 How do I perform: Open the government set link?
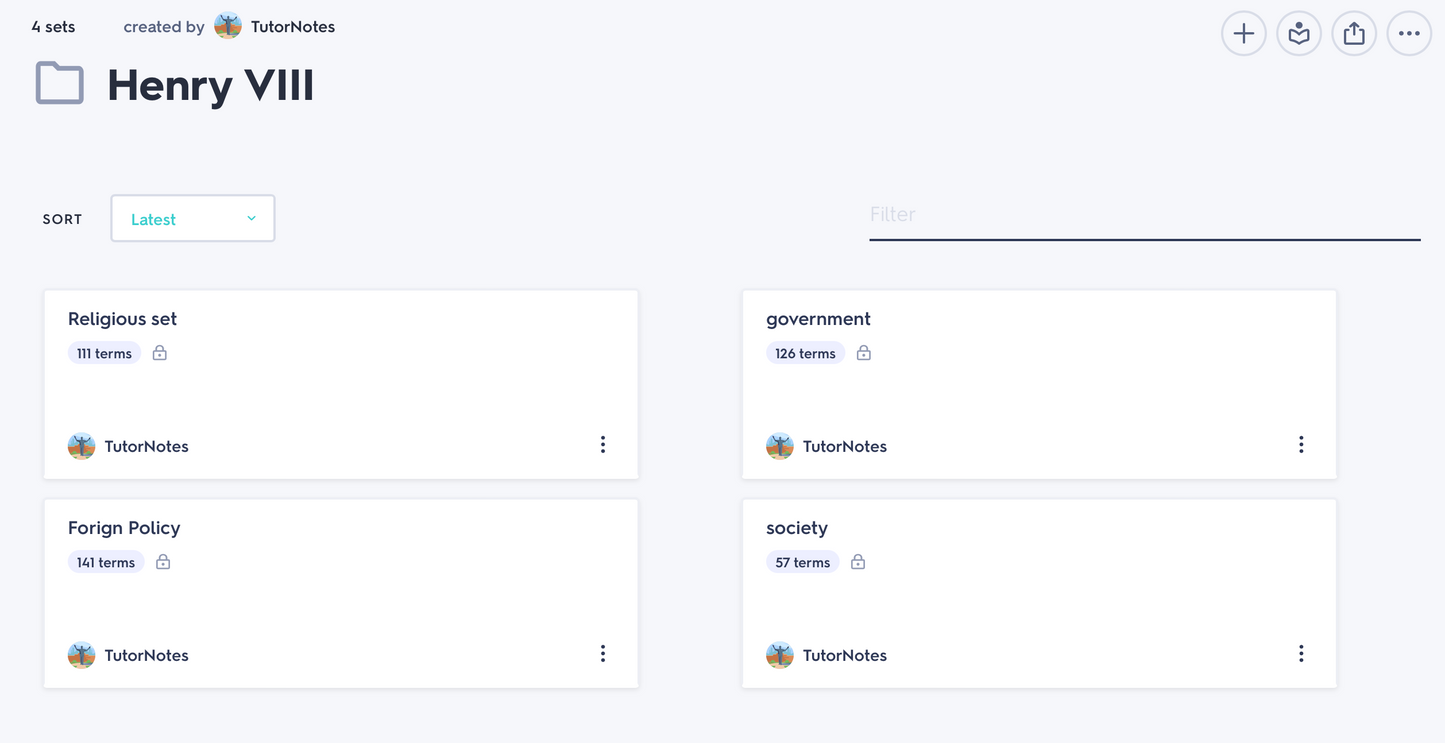(x=818, y=319)
